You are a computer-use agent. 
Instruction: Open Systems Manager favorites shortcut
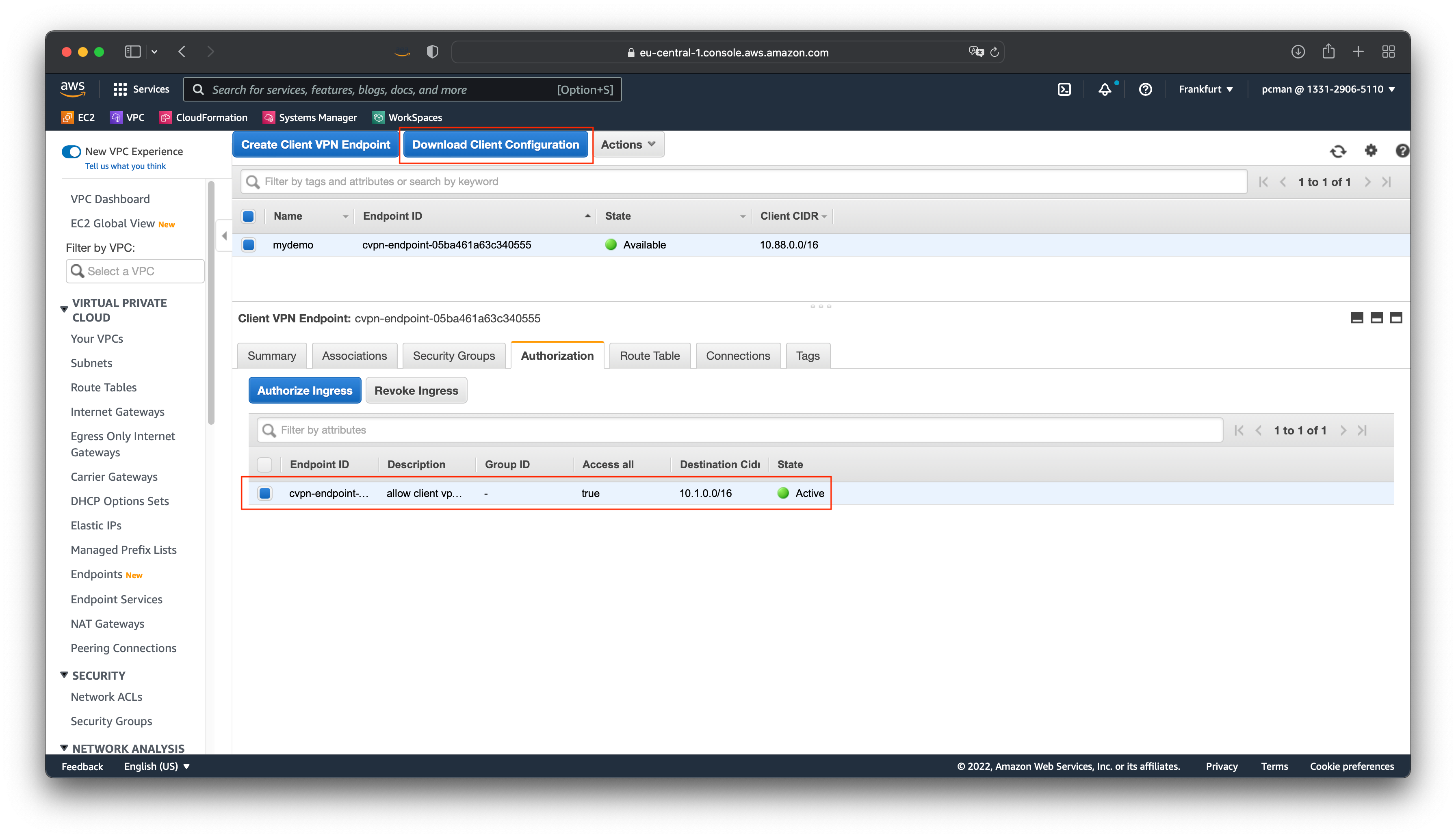click(x=310, y=117)
